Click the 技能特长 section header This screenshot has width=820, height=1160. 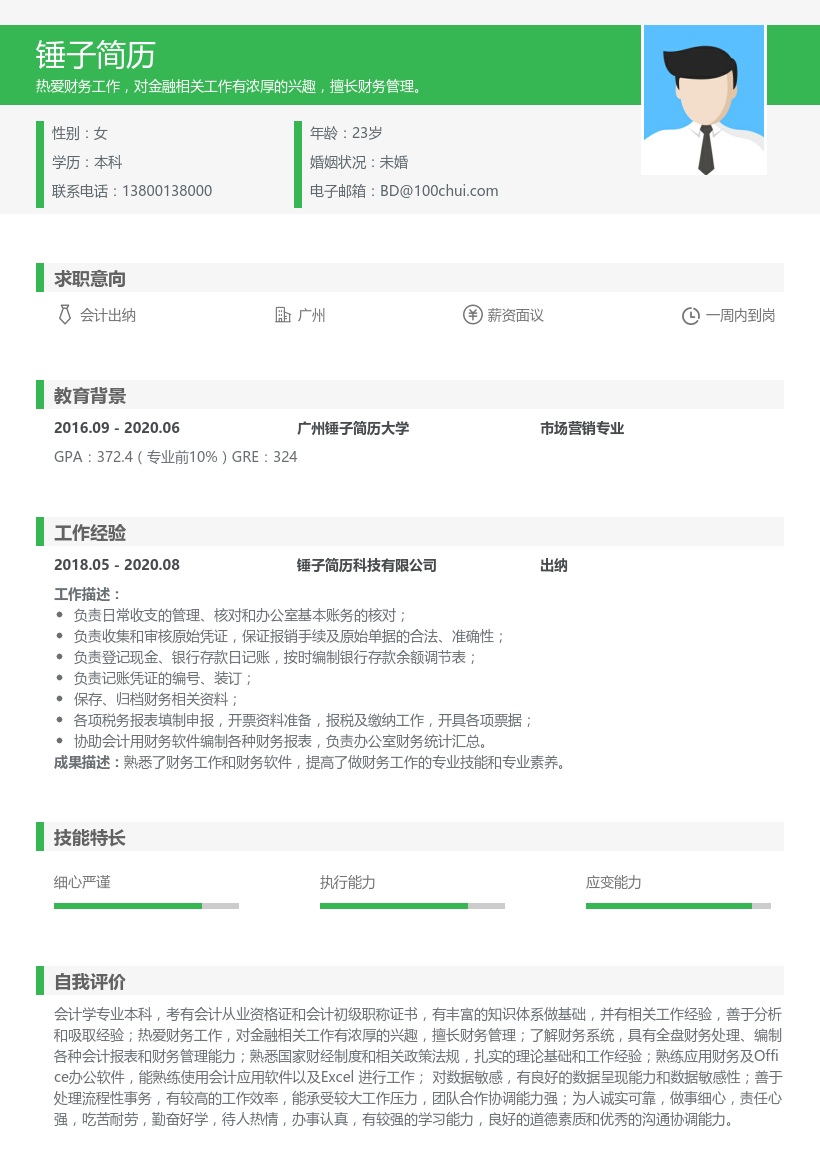pyautogui.click(x=90, y=838)
